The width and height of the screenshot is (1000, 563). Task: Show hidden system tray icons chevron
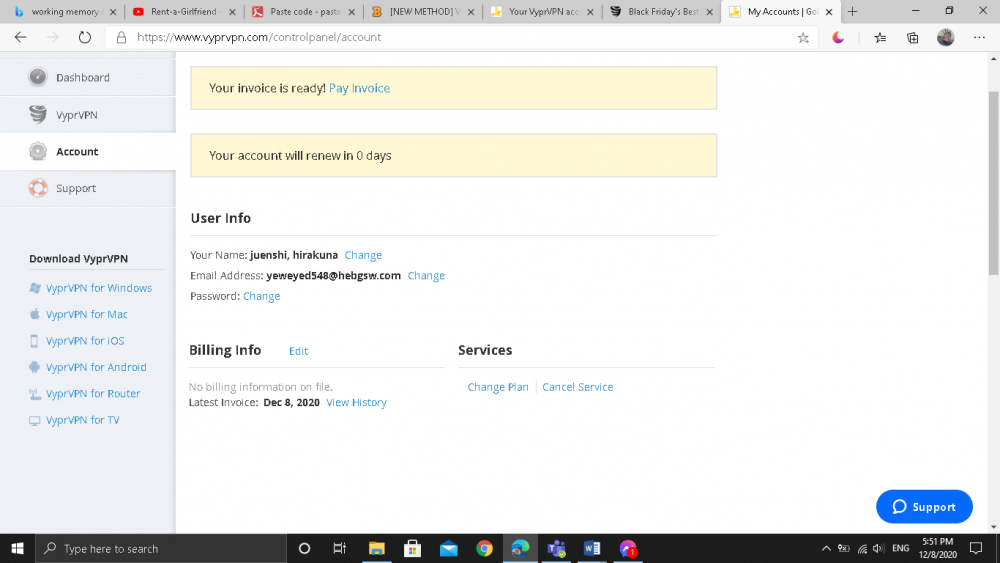pyautogui.click(x=826, y=548)
